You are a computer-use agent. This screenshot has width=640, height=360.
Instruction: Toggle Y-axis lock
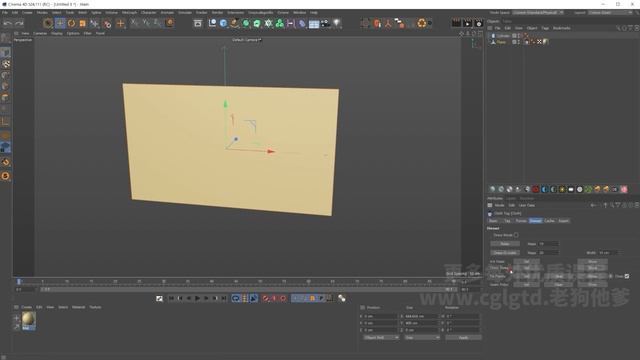pos(146,23)
